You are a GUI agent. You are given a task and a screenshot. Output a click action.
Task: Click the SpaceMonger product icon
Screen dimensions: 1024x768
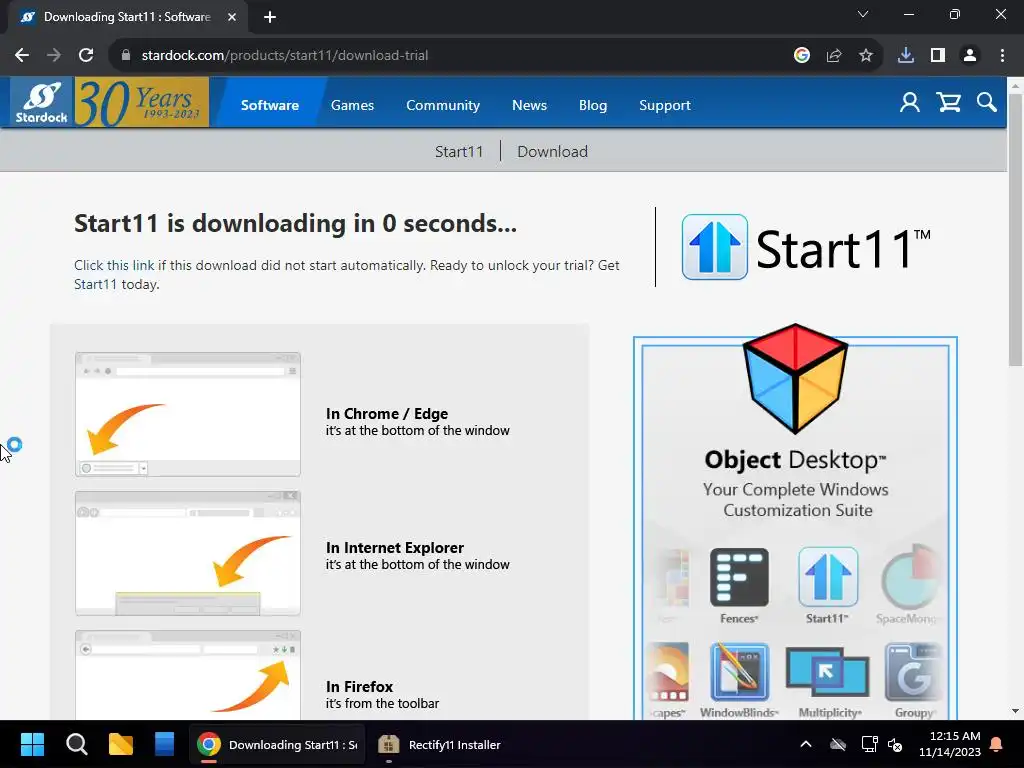click(x=909, y=577)
